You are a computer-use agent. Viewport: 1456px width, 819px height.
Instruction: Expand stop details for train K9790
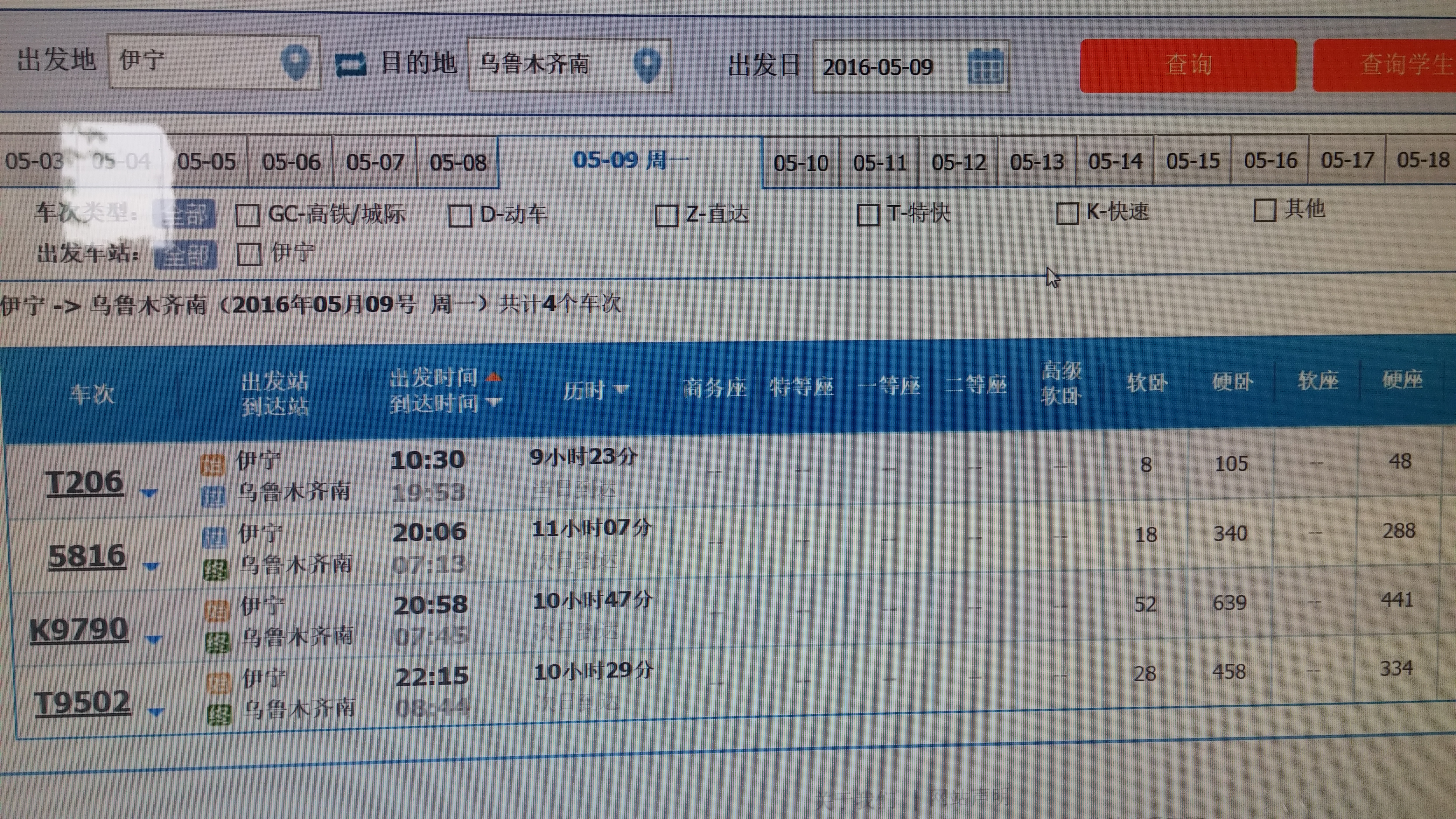(153, 639)
